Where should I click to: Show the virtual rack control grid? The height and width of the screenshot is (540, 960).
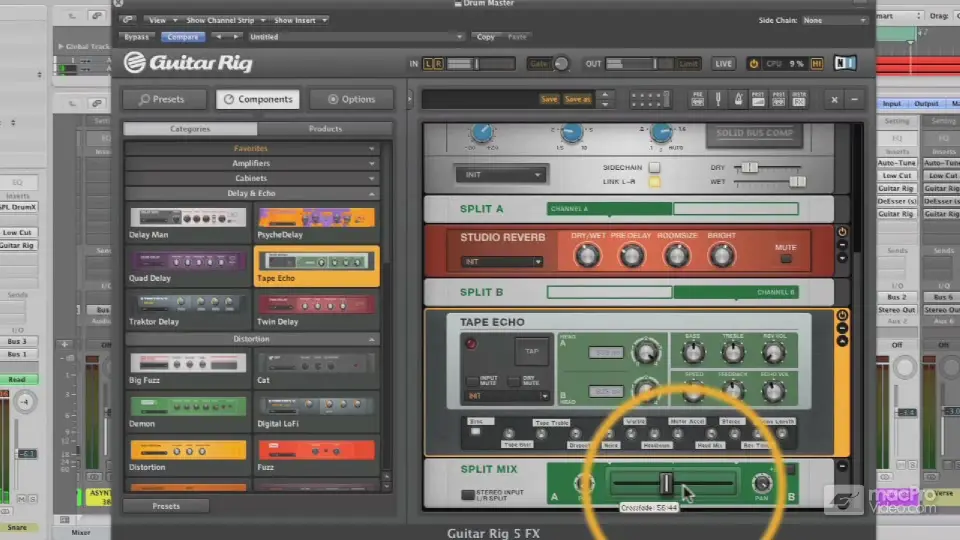650,99
